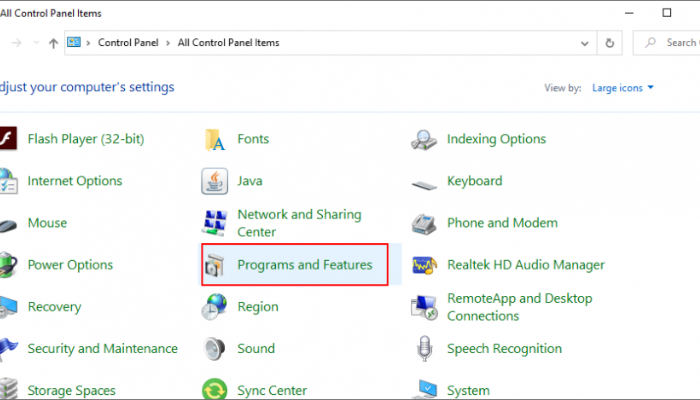Open the RemoteApp and Desktop Connections icon

[424, 307]
